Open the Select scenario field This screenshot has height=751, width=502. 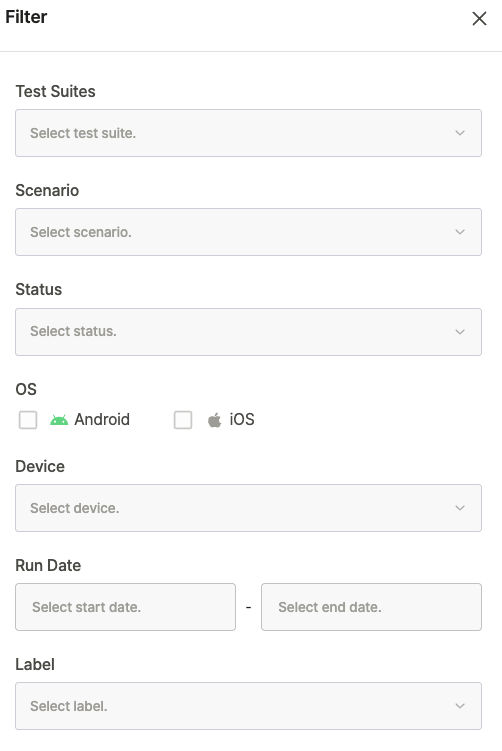(248, 232)
